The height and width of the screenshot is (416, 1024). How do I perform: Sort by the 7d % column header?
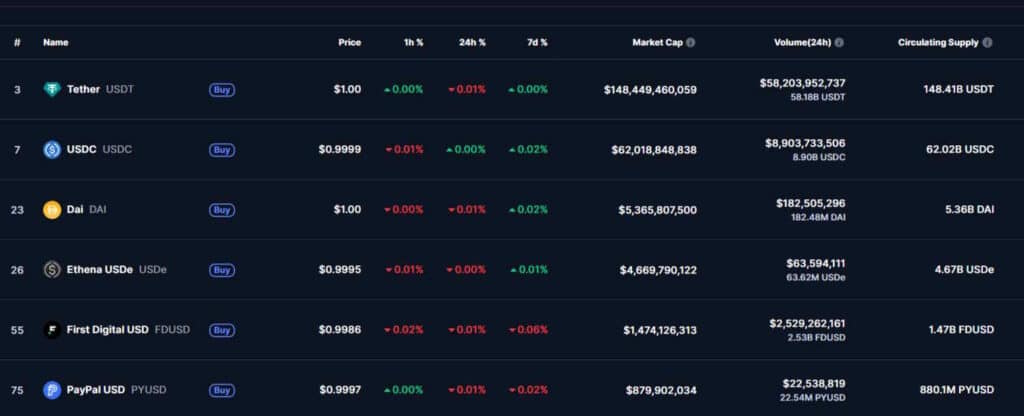(537, 42)
